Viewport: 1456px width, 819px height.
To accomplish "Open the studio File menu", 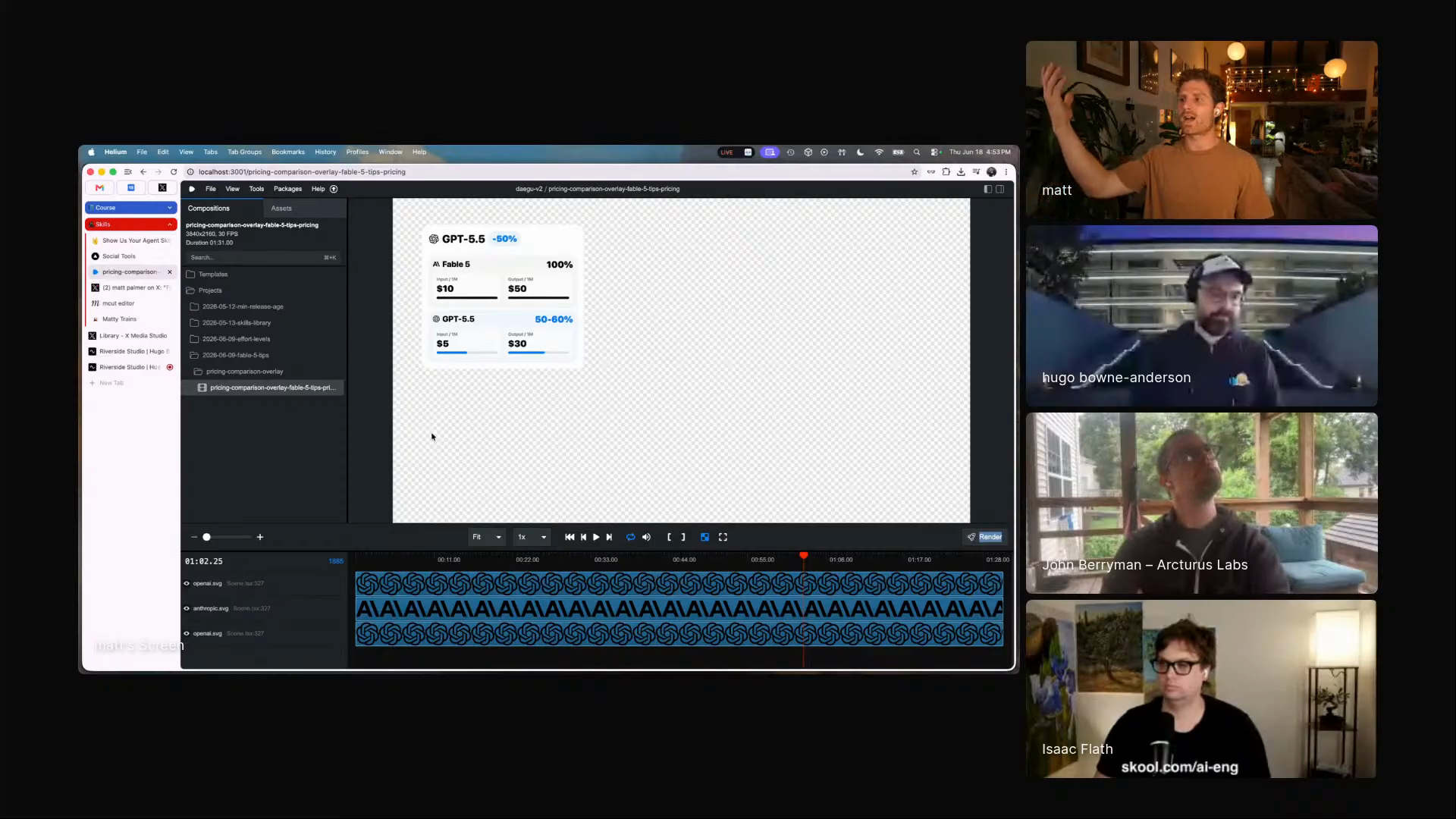I will (211, 189).
